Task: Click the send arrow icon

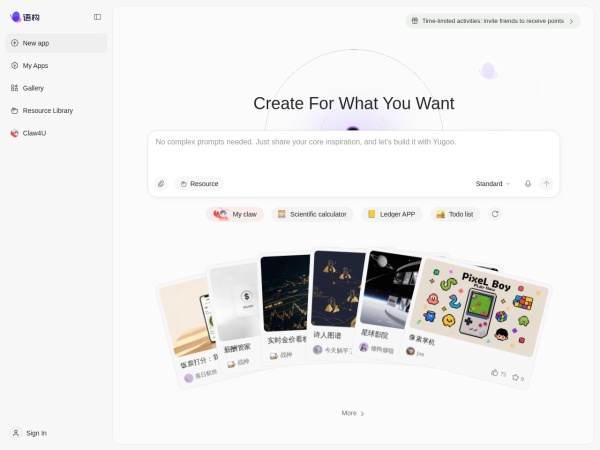Action: pyautogui.click(x=546, y=184)
